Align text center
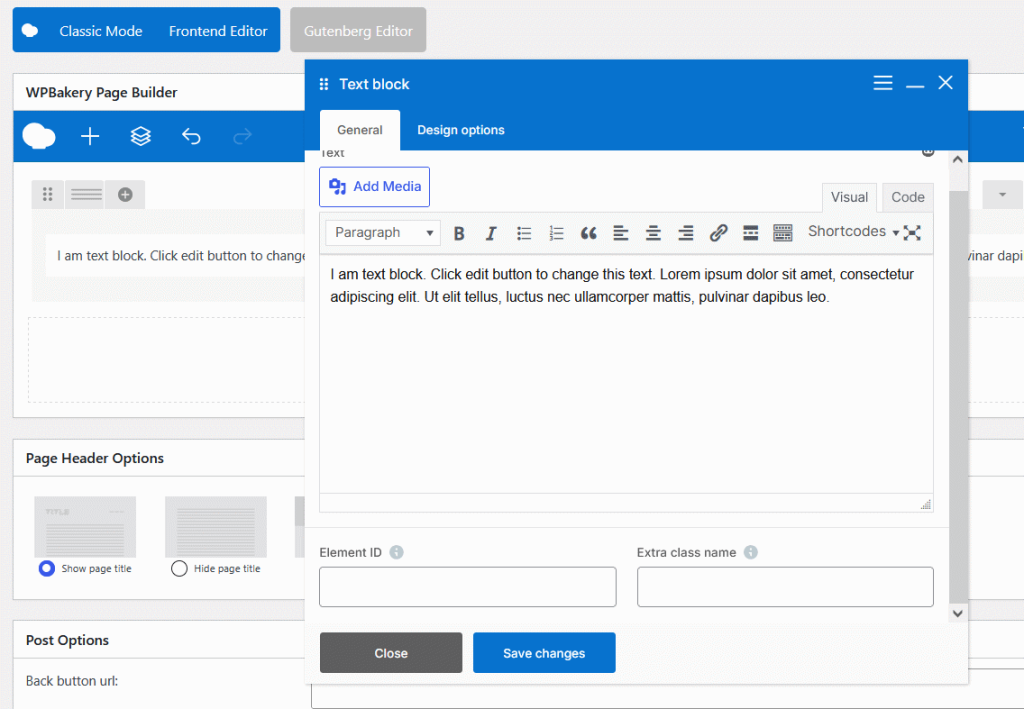 (x=653, y=233)
